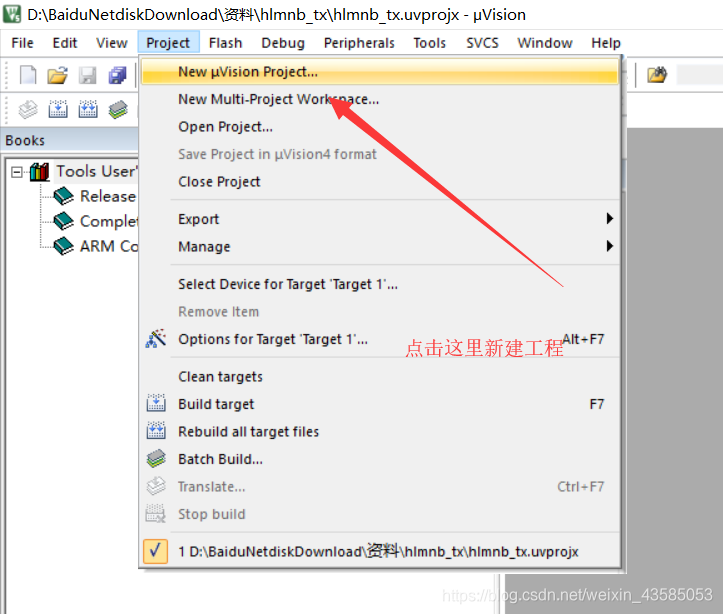The image size is (723, 614).
Task: Choose Options for Target 'Target 1'...
Action: pos(380,339)
